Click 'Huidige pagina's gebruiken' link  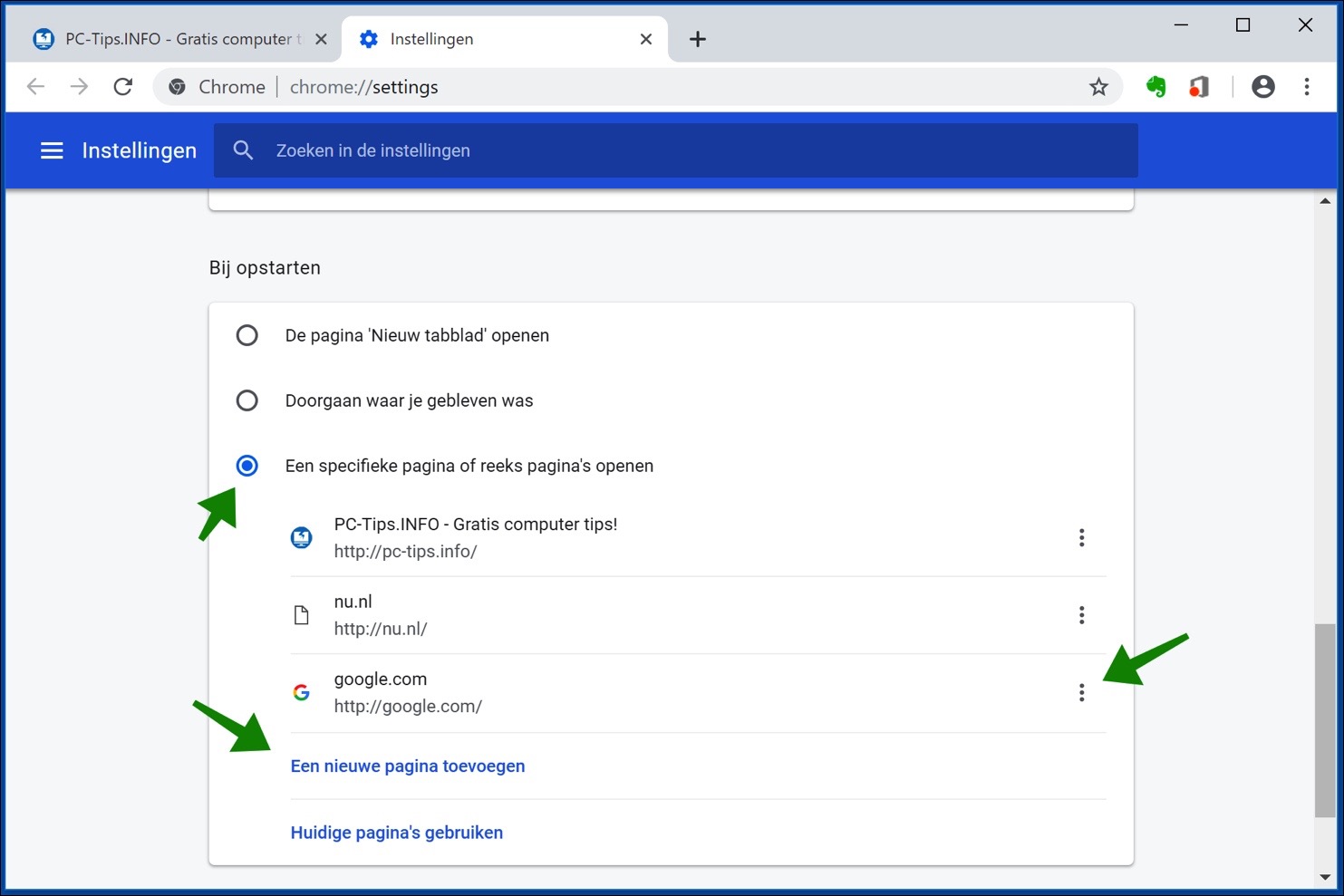tap(397, 833)
